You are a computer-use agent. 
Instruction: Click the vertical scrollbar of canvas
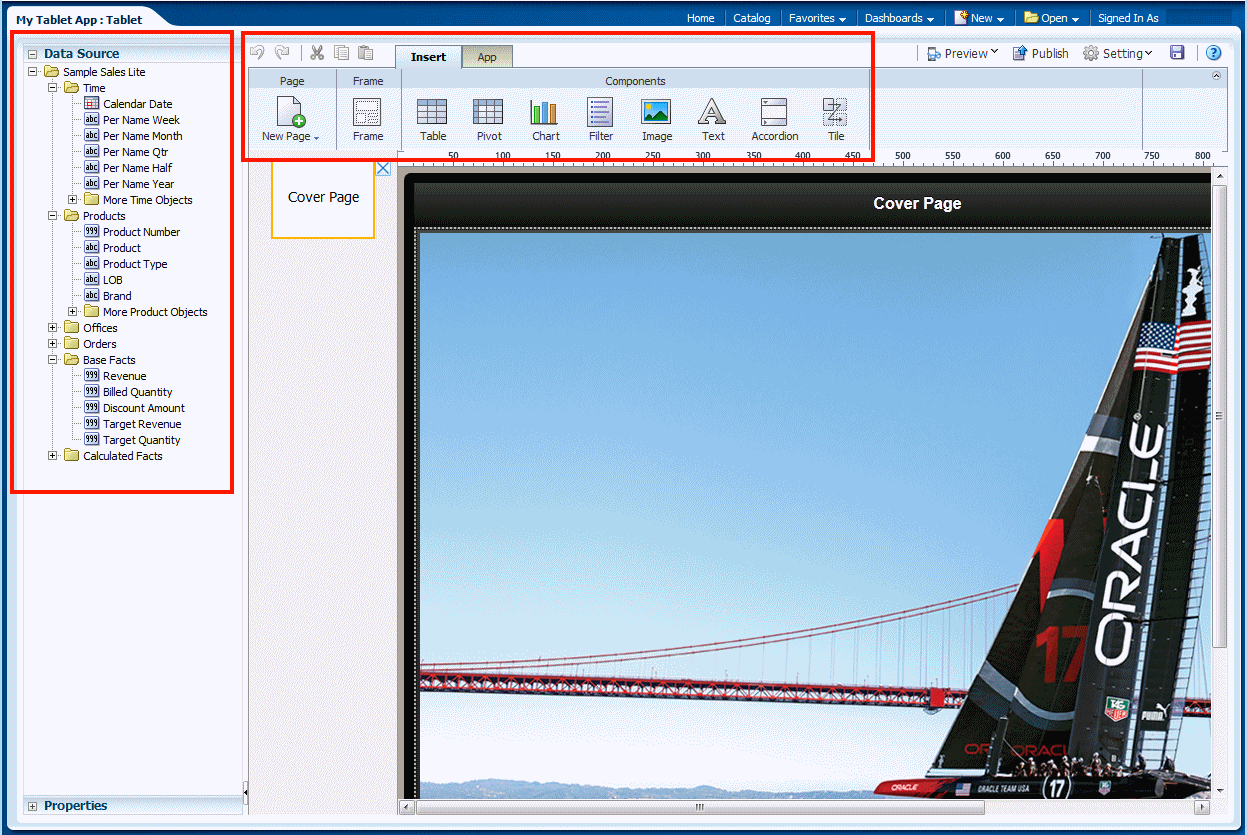coord(1219,415)
